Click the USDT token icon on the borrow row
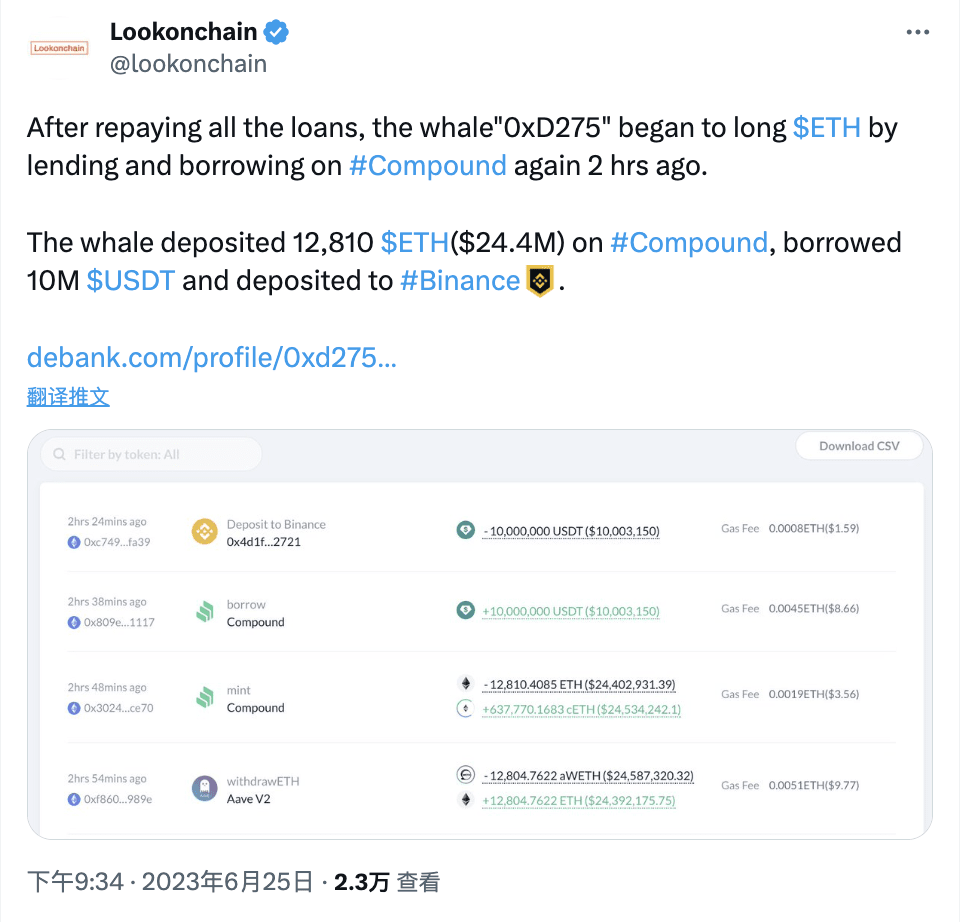The width and height of the screenshot is (964, 922). pos(465,608)
